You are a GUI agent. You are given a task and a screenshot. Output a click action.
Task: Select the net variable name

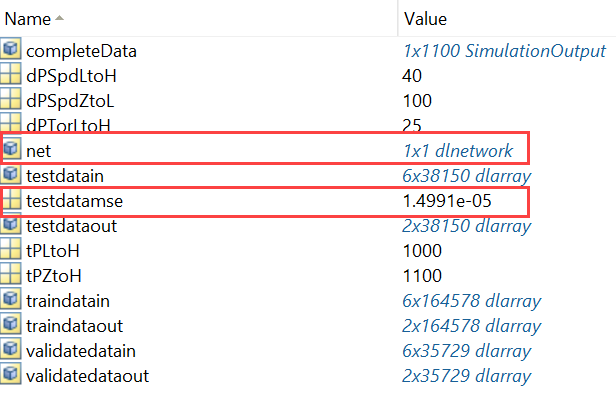[38, 151]
